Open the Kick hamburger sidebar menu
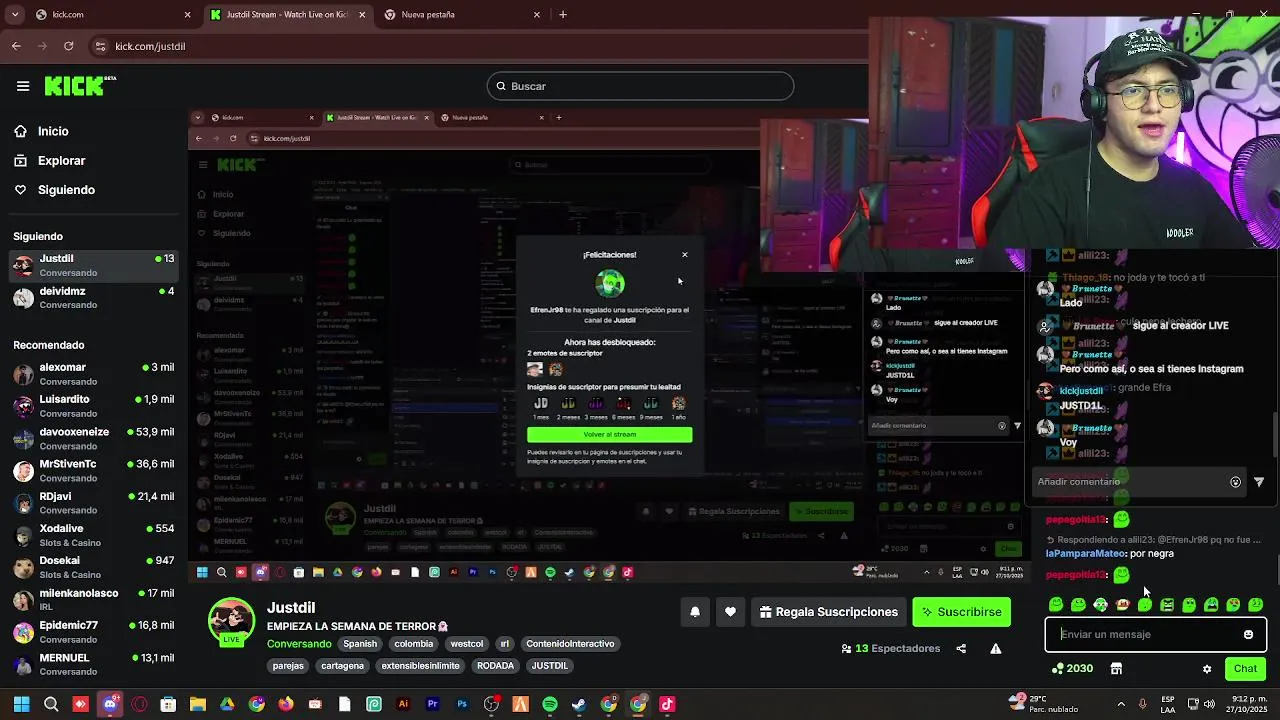 coord(23,86)
